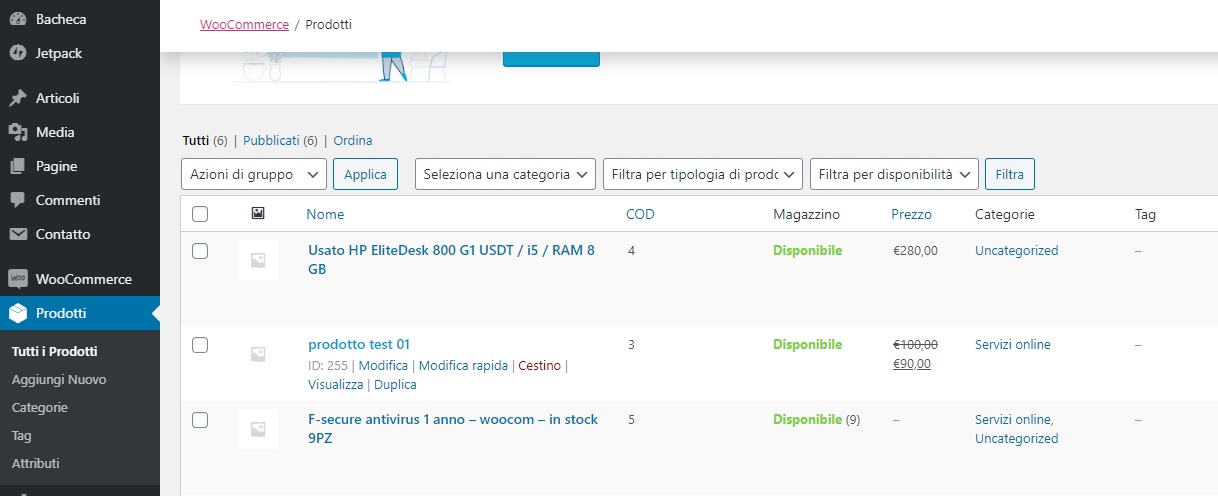1218x496 pixels.
Task: Click the placeholder thumbnail for F-secure antivirus
Action: [x=258, y=429]
